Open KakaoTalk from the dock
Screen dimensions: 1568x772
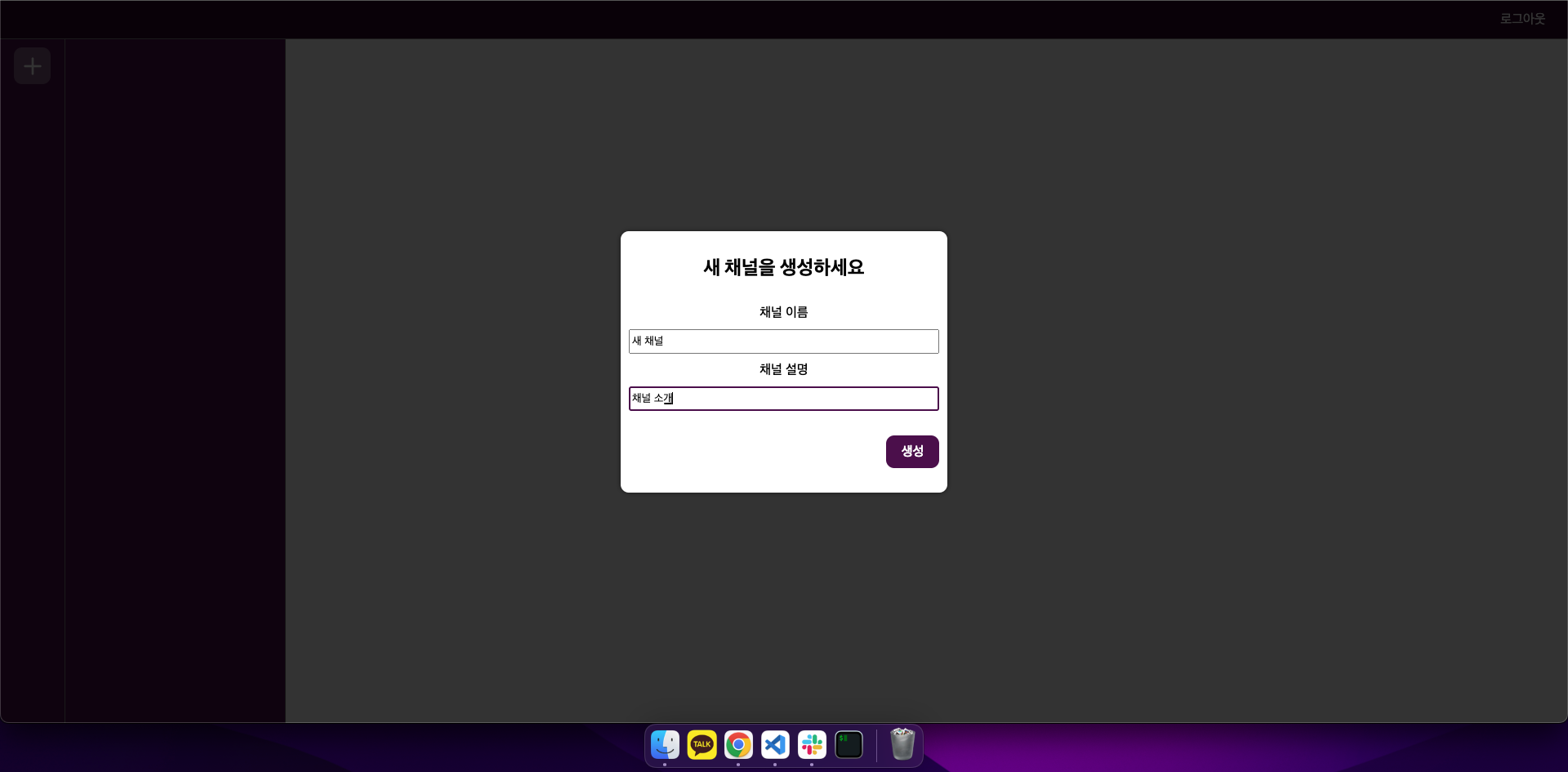point(701,744)
